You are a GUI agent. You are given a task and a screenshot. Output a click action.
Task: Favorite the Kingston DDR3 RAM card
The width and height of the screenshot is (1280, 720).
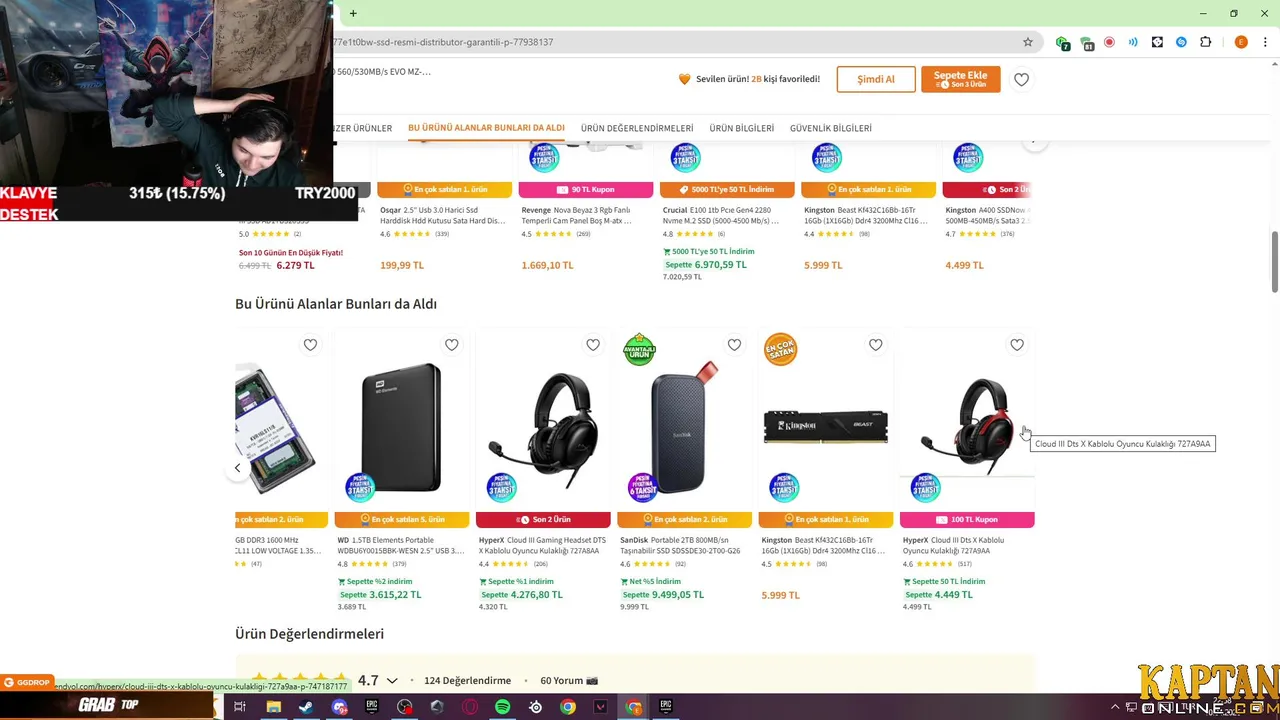(310, 345)
